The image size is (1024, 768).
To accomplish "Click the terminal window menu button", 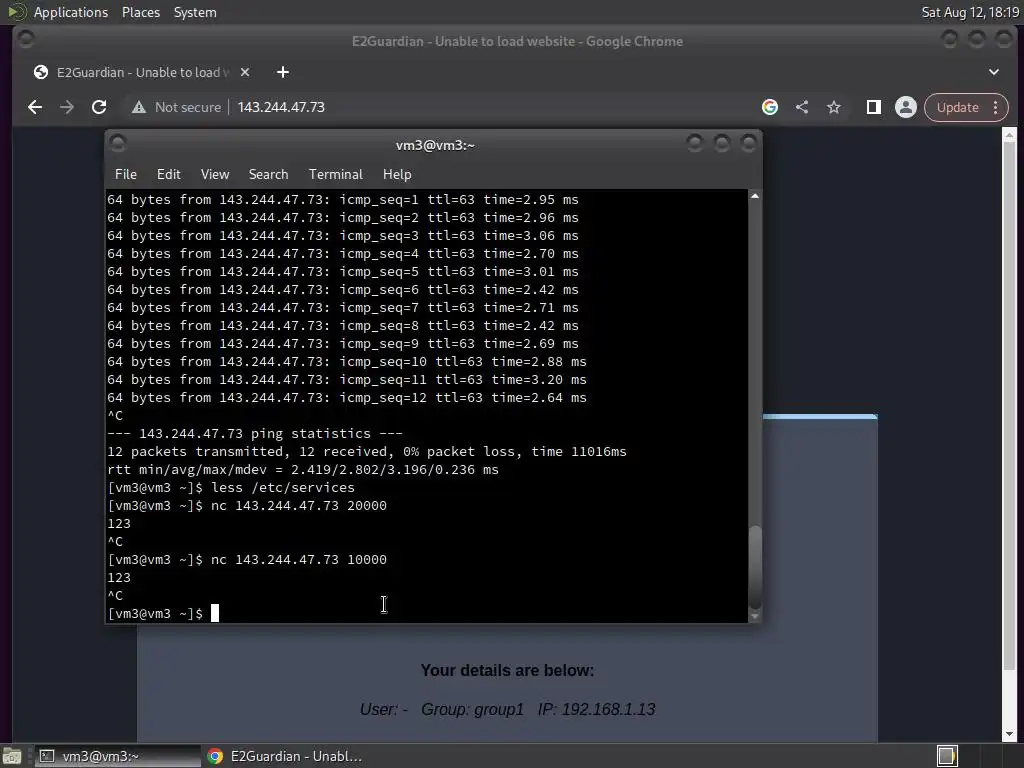I will pyautogui.click(x=118, y=143).
